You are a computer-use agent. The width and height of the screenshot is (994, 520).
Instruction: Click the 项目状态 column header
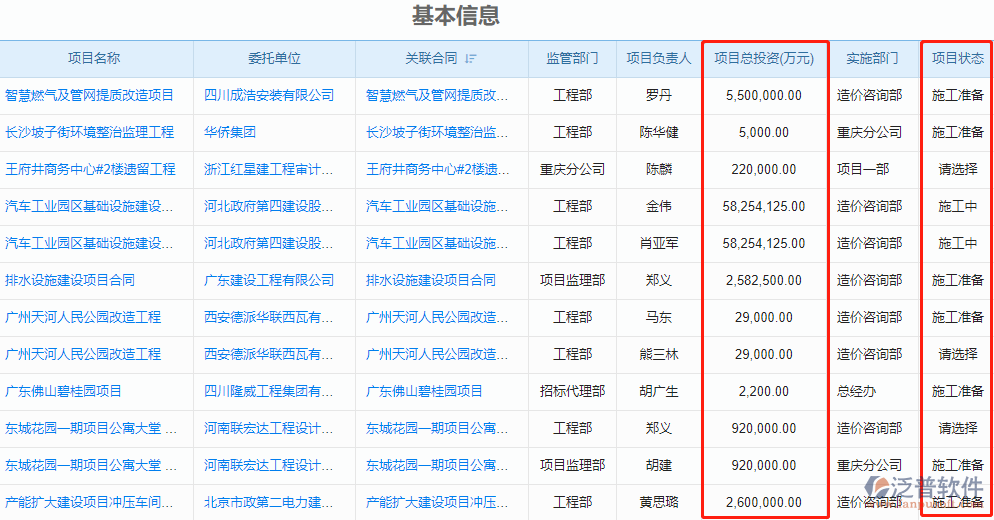[958, 58]
